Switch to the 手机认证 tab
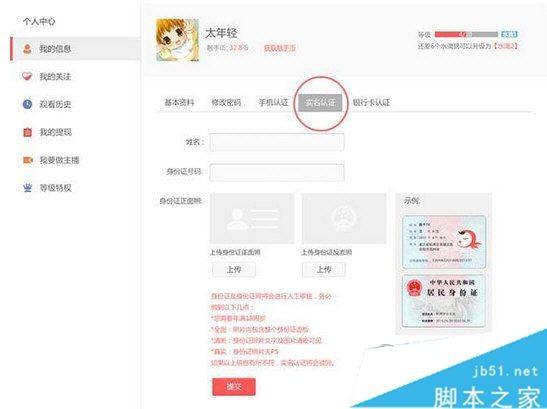The image size is (547, 409). point(273,102)
